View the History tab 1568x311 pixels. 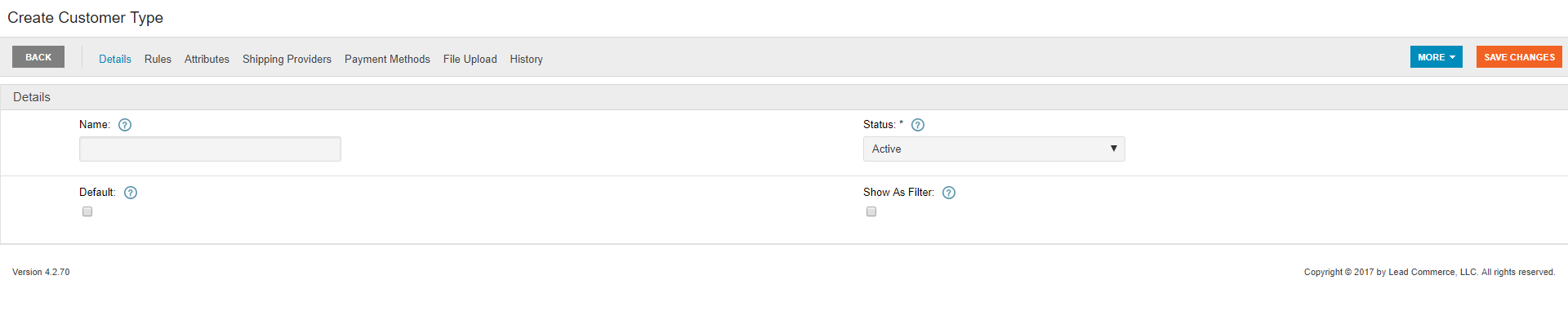(x=526, y=59)
